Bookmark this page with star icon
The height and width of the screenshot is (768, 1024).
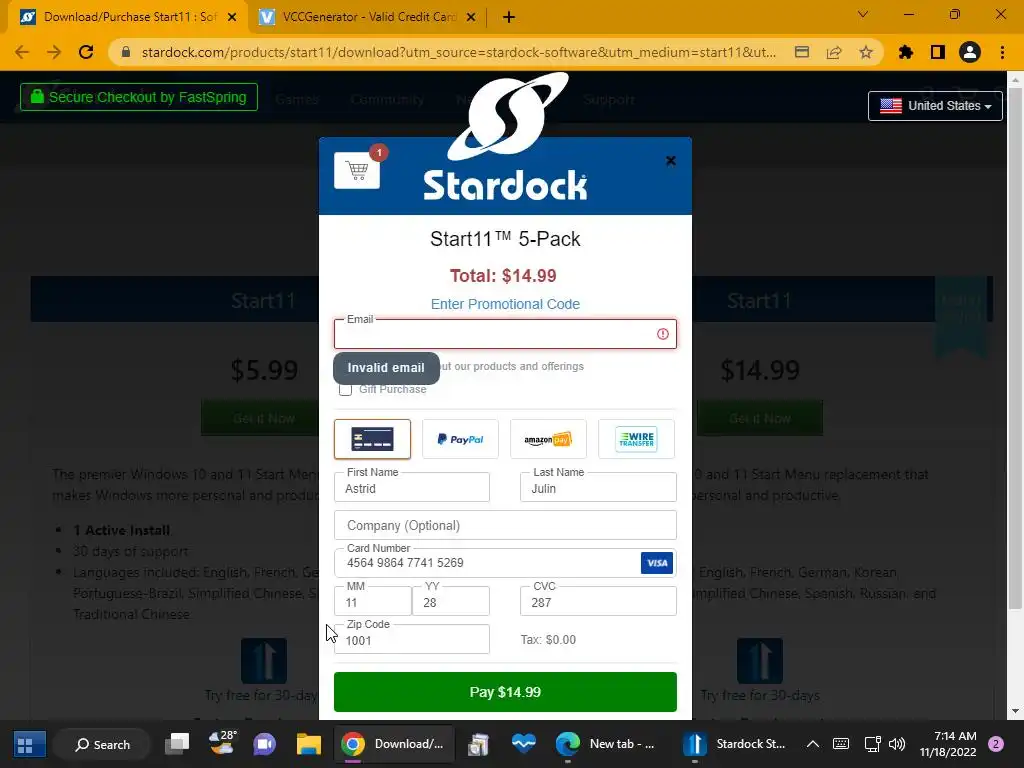point(866,52)
